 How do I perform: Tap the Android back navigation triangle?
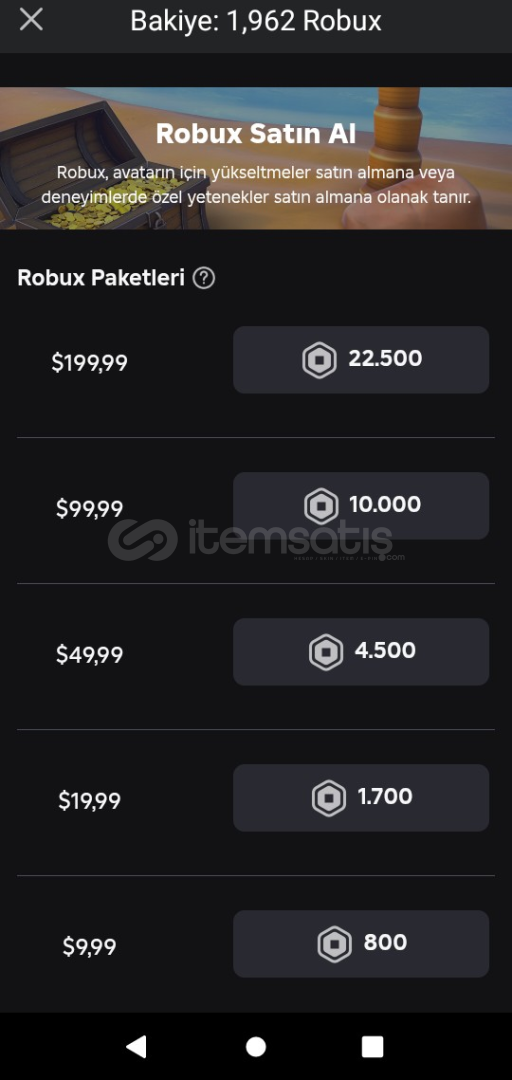coord(136,1046)
